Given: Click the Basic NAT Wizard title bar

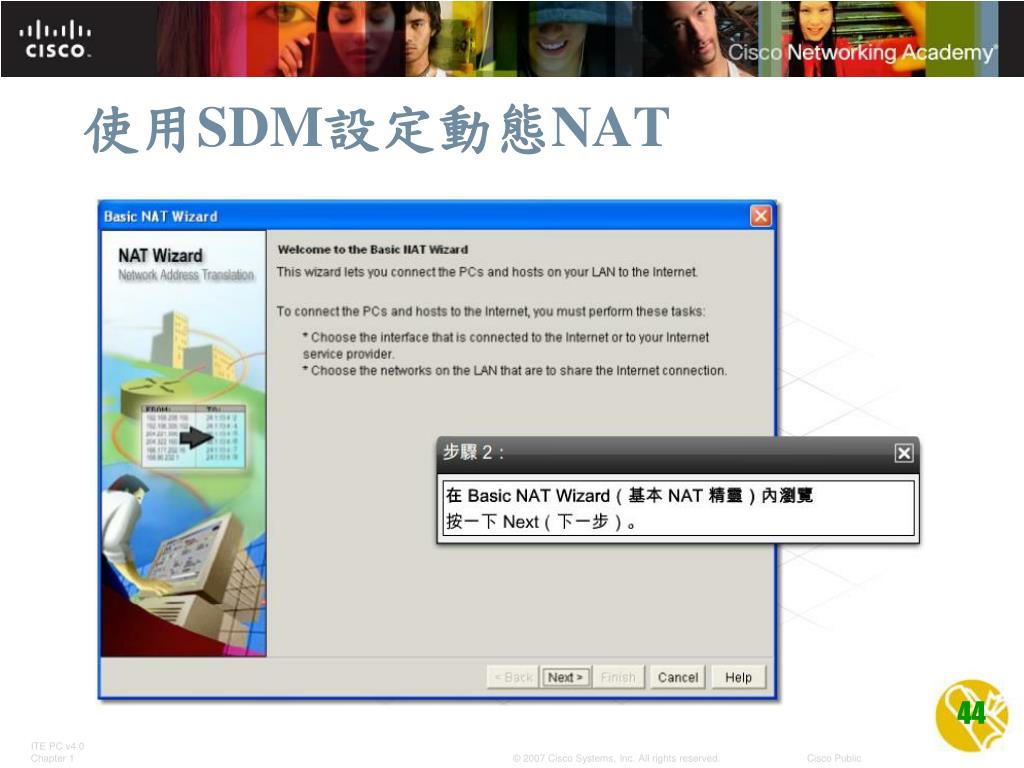Looking at the screenshot, I should click(x=437, y=216).
